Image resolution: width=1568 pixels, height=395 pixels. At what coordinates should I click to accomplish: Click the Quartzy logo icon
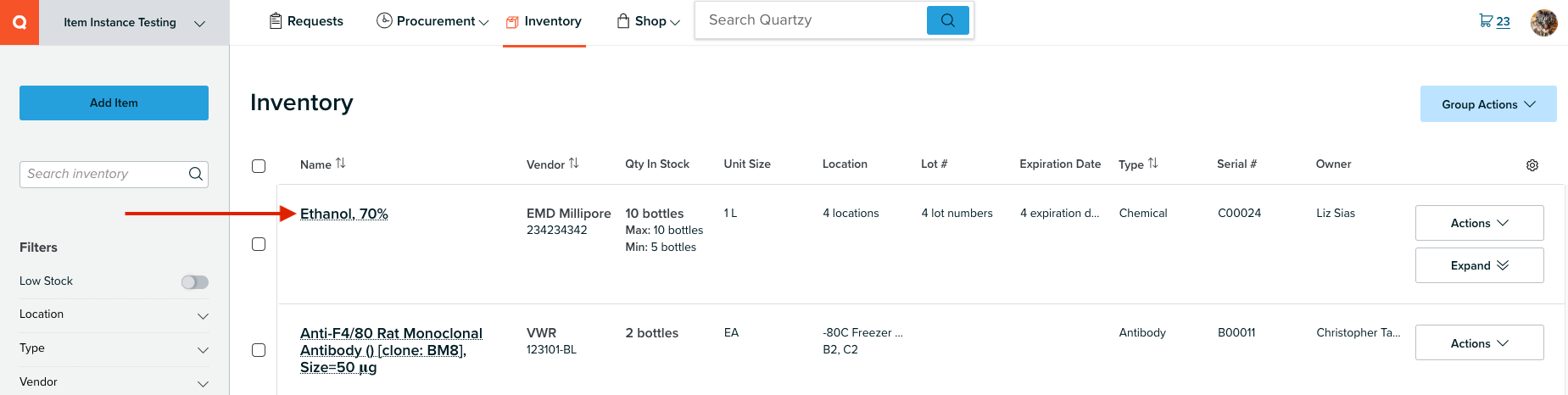20,22
